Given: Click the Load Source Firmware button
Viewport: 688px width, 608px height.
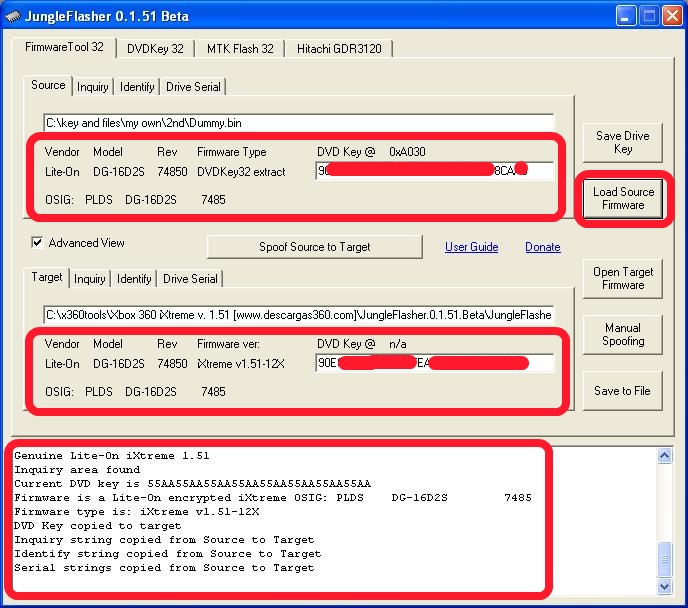Looking at the screenshot, I should pos(623,199).
